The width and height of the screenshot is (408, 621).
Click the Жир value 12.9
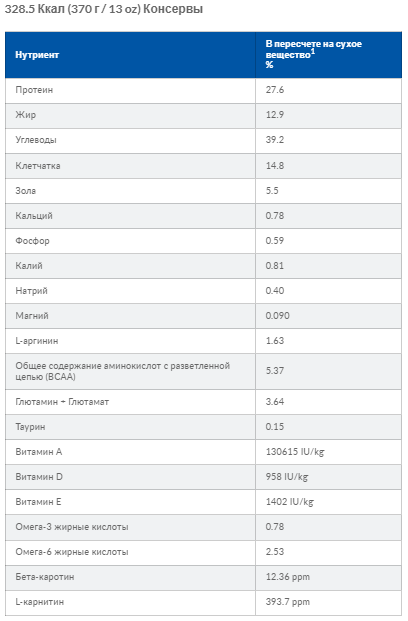tap(275, 115)
